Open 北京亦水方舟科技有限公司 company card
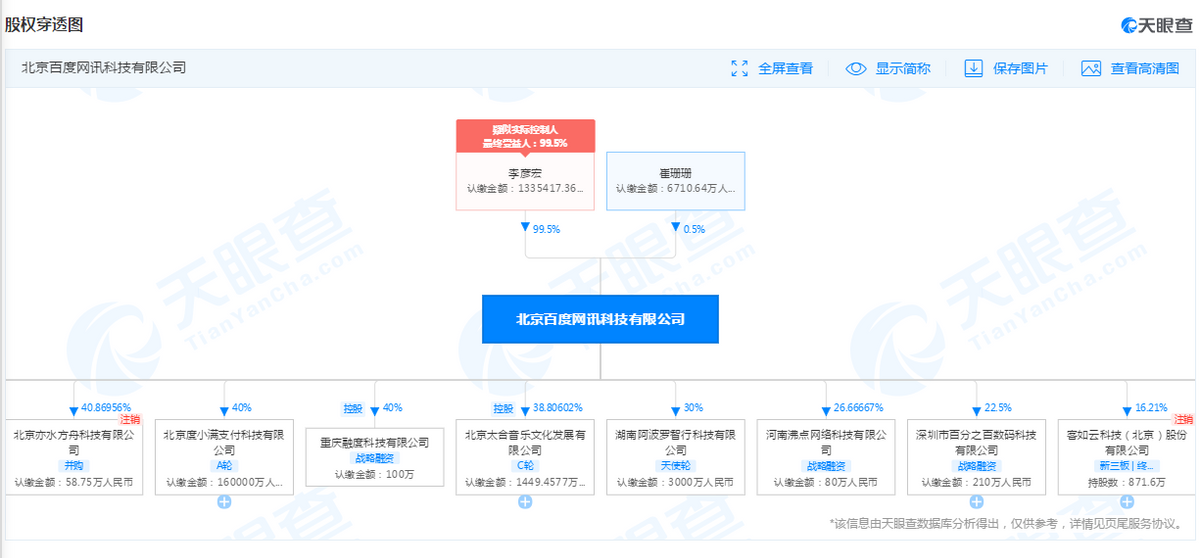 coord(74,457)
